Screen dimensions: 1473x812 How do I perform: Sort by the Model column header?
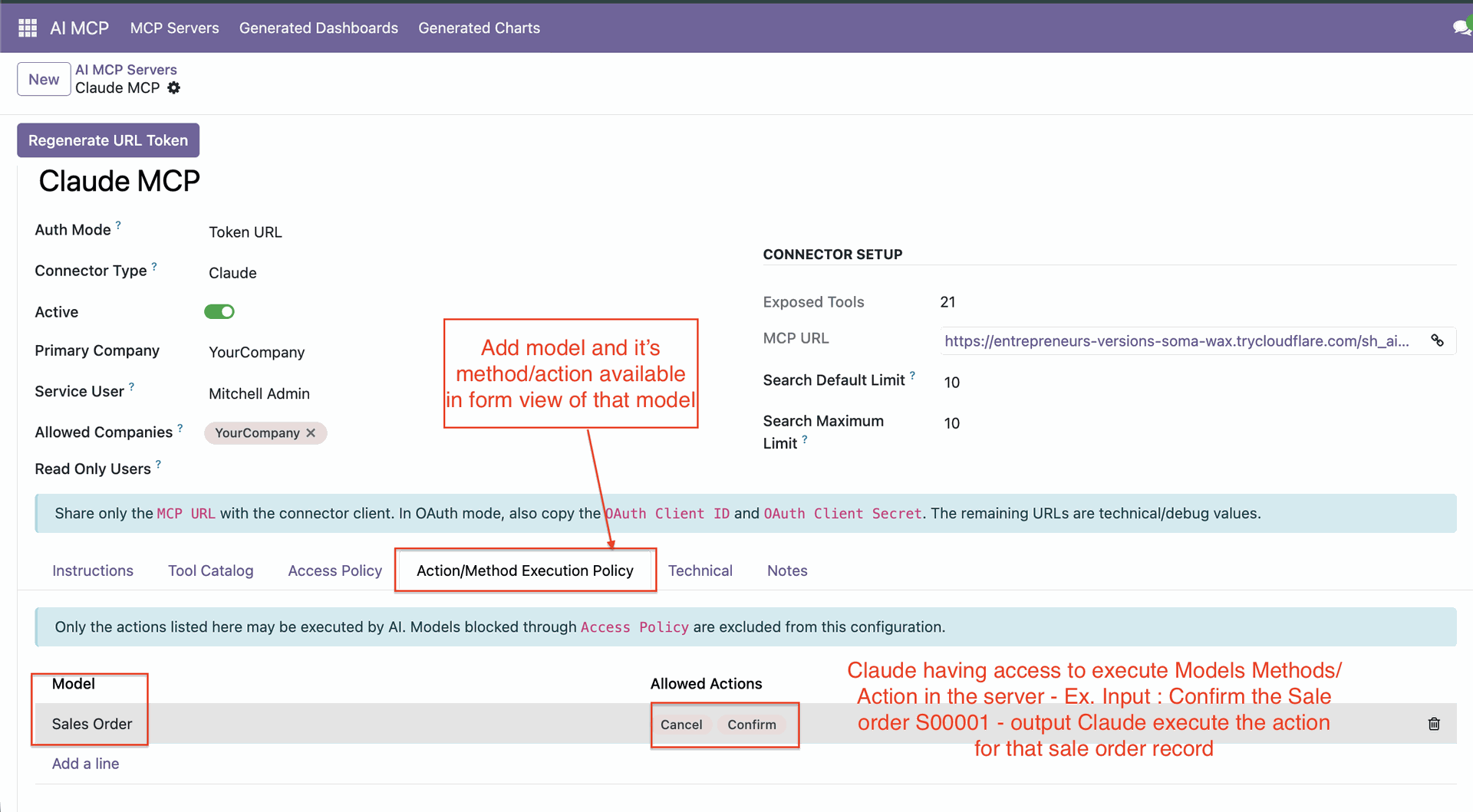coord(74,684)
